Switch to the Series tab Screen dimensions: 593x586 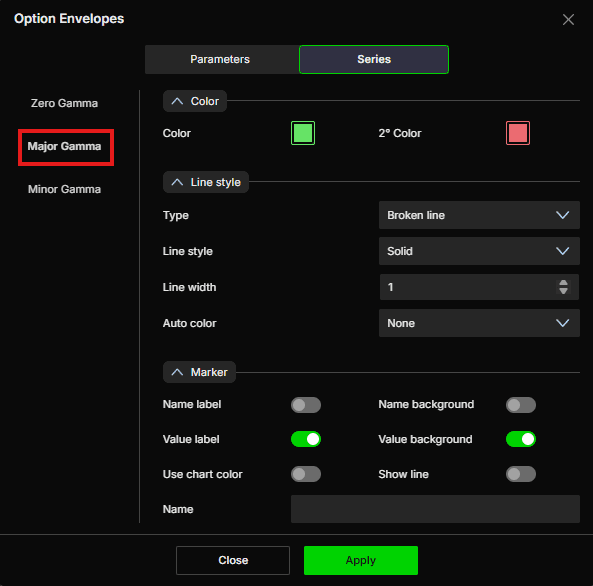point(374,59)
